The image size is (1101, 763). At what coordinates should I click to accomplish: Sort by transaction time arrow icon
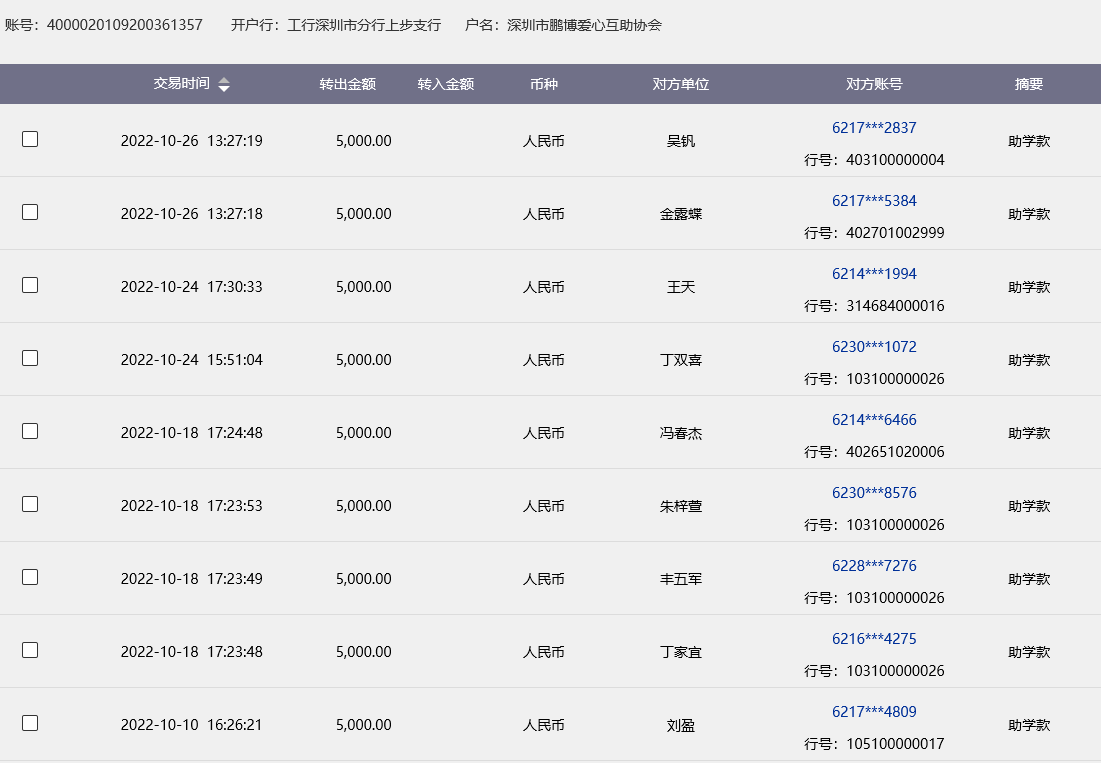tap(224, 85)
